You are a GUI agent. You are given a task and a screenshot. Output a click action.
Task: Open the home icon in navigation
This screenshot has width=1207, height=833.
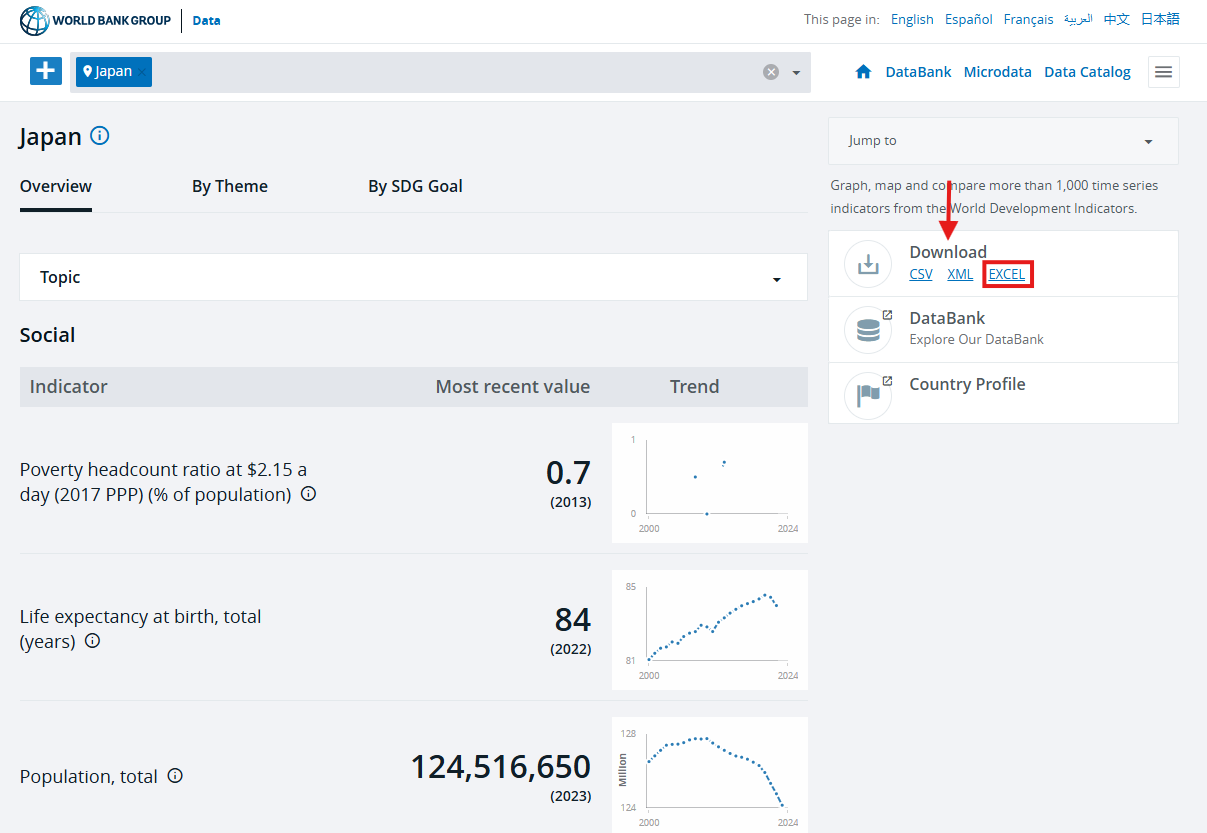[864, 72]
